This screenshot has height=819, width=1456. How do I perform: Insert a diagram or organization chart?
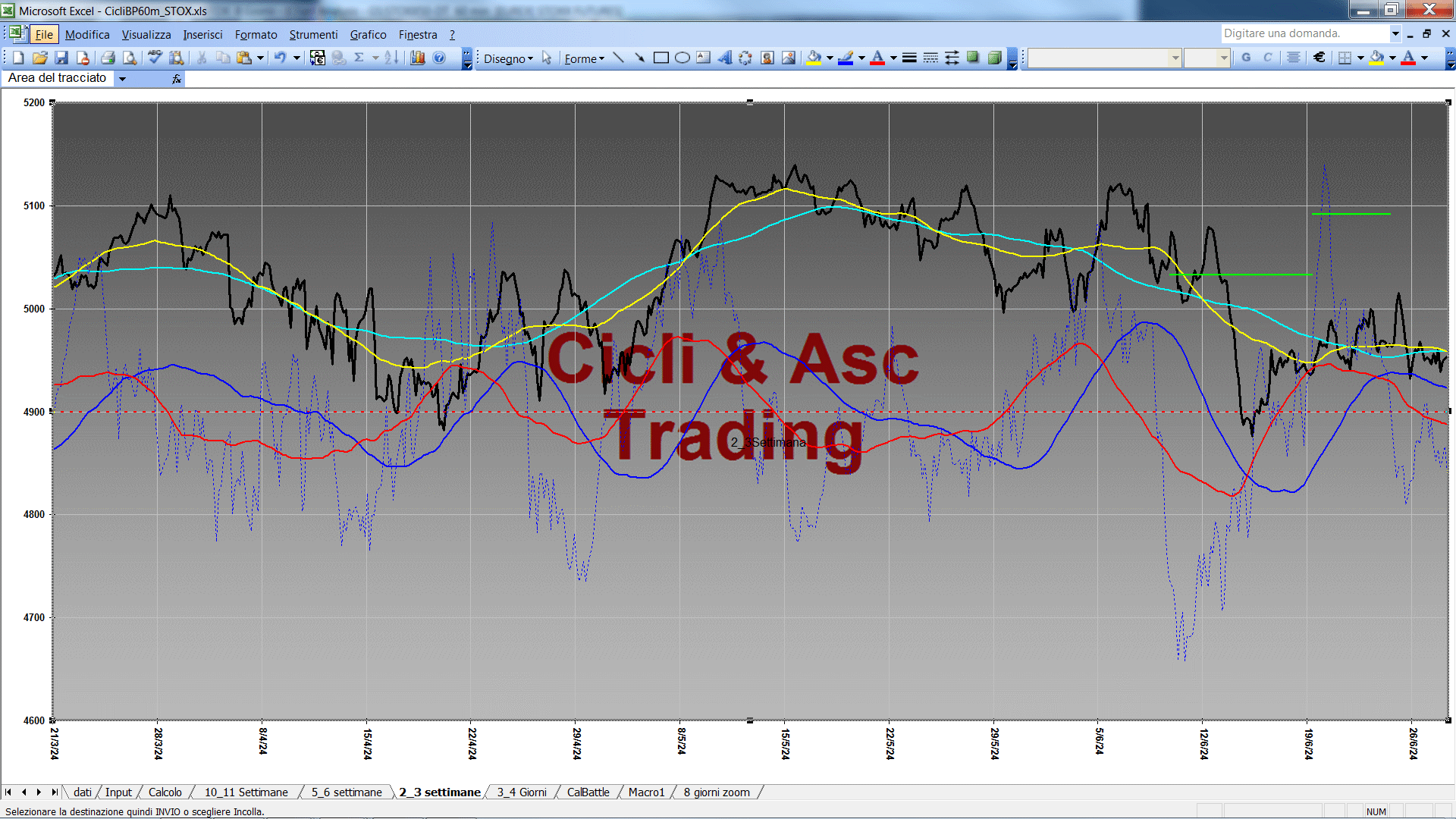746,58
